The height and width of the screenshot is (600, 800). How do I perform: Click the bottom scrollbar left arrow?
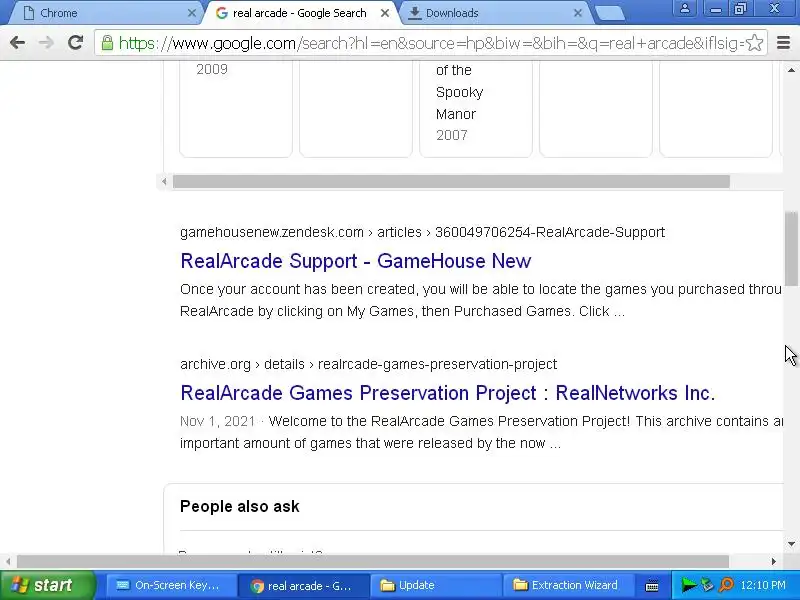click(x=8, y=562)
